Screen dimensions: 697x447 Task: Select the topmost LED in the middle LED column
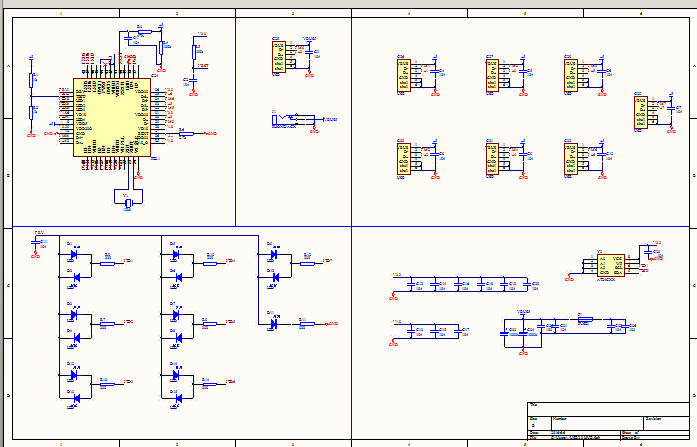[176, 255]
